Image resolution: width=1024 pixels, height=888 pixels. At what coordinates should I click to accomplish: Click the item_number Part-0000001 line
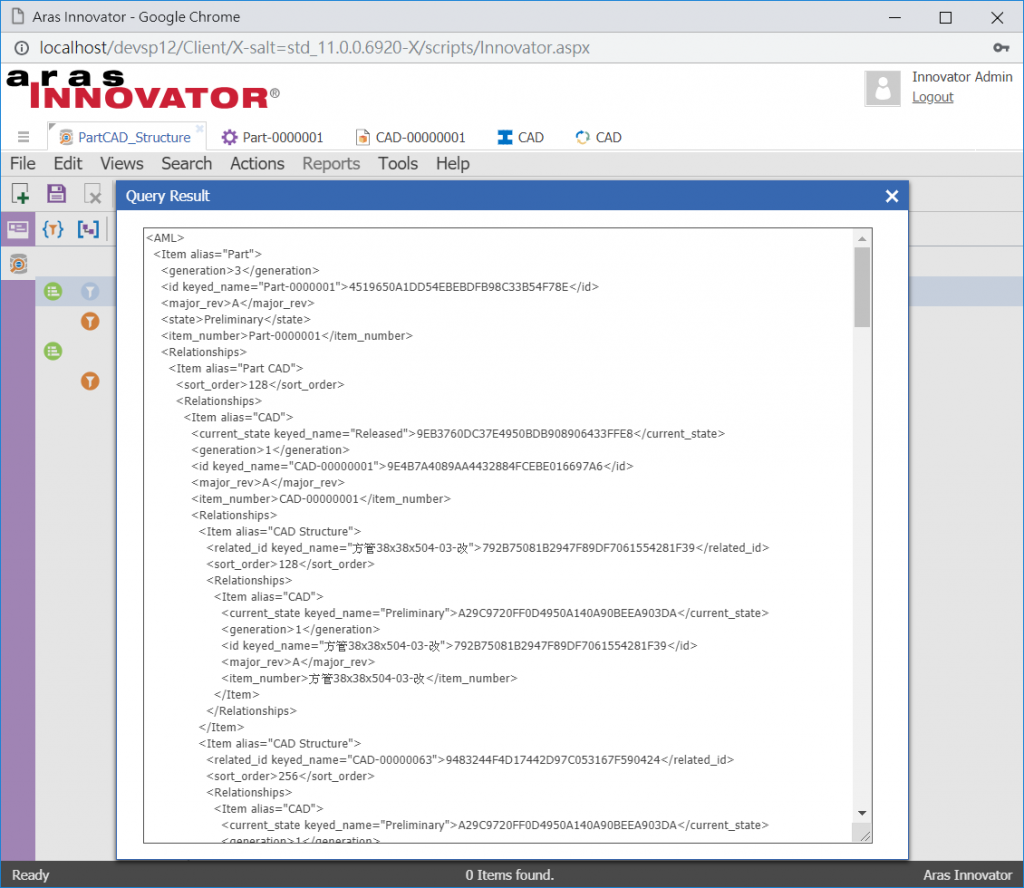(x=287, y=336)
